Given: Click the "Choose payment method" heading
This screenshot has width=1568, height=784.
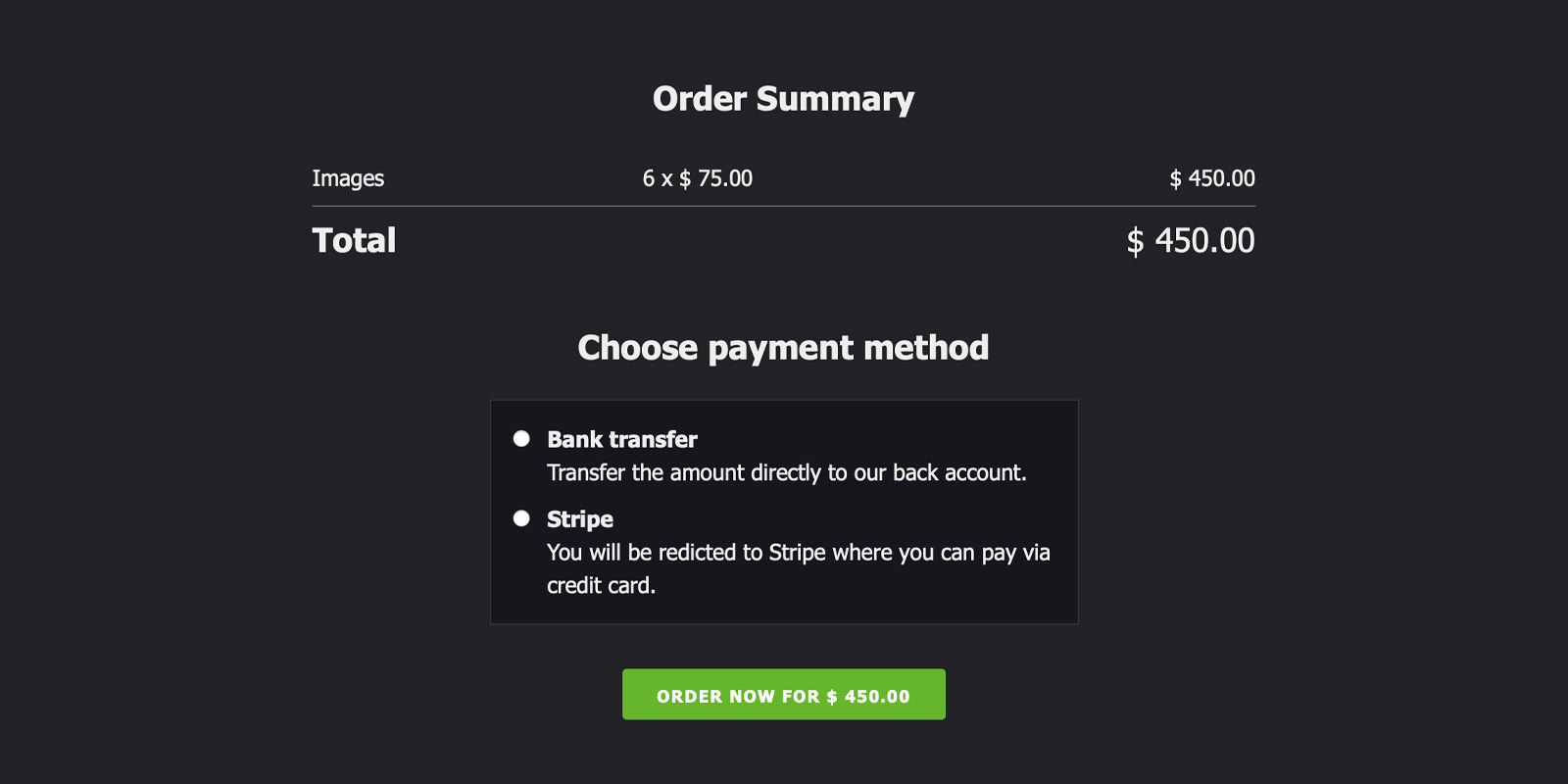Looking at the screenshot, I should click(x=783, y=348).
